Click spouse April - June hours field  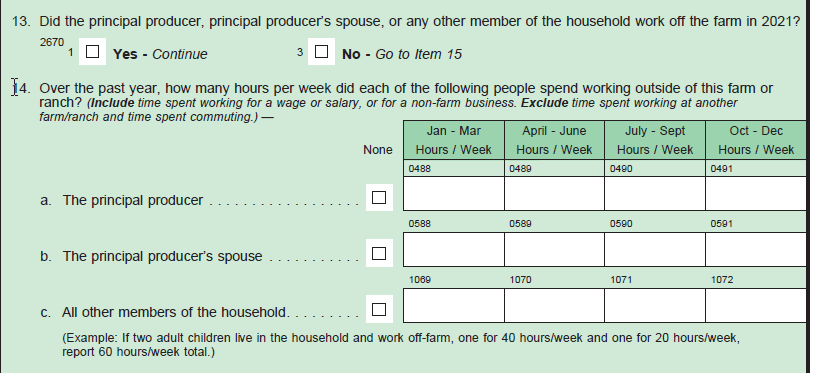(554, 250)
